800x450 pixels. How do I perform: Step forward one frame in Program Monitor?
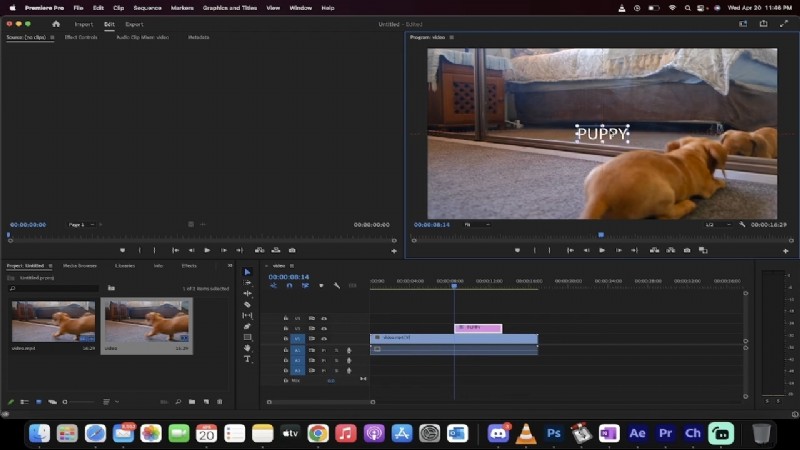618,251
